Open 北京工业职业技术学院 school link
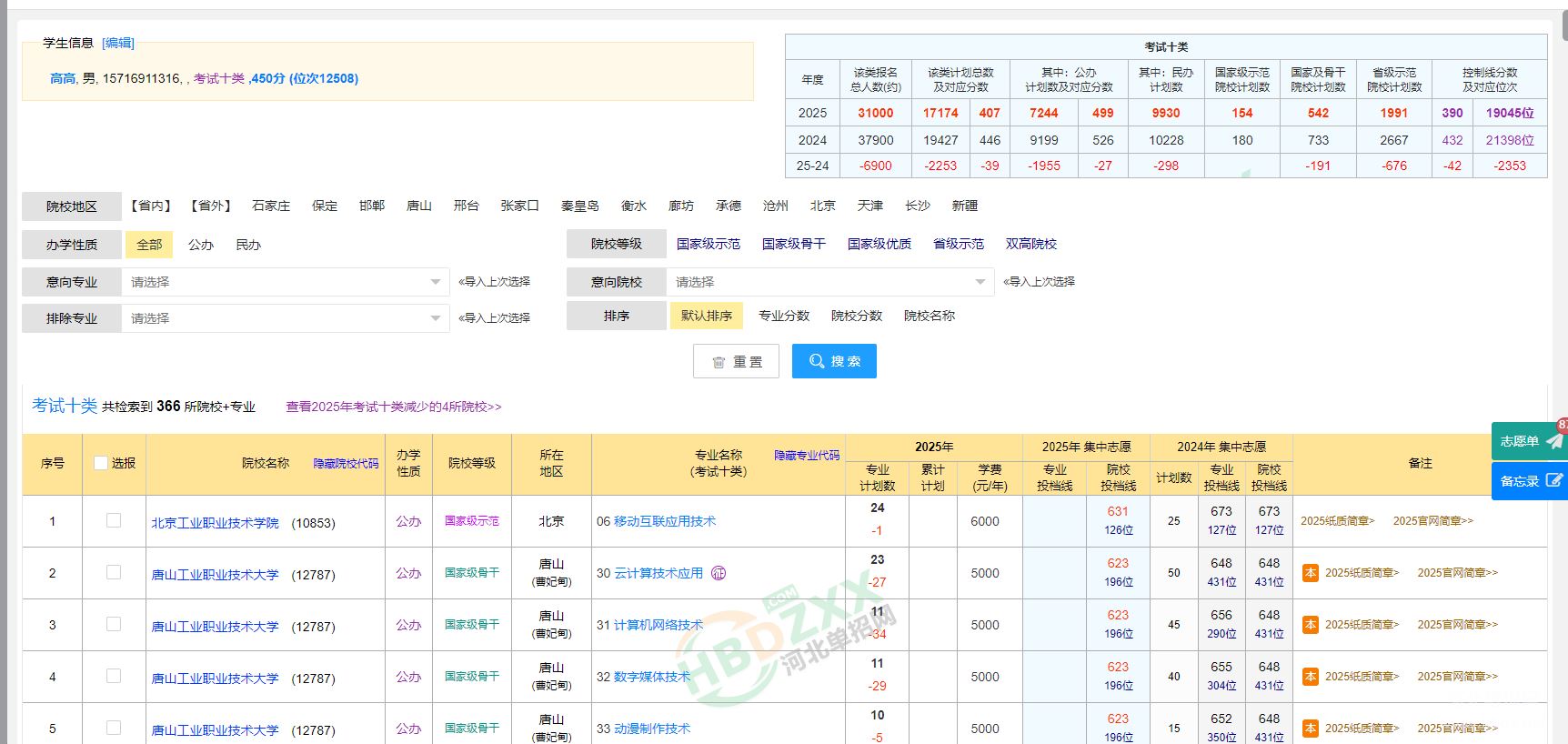The width and height of the screenshot is (1568, 744). coord(215,523)
